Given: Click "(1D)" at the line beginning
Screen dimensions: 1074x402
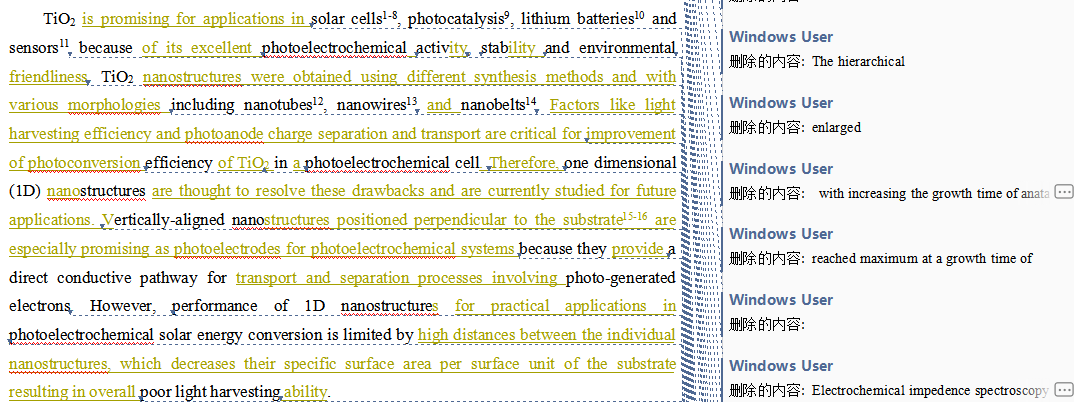Looking at the screenshot, I should coord(24,191).
